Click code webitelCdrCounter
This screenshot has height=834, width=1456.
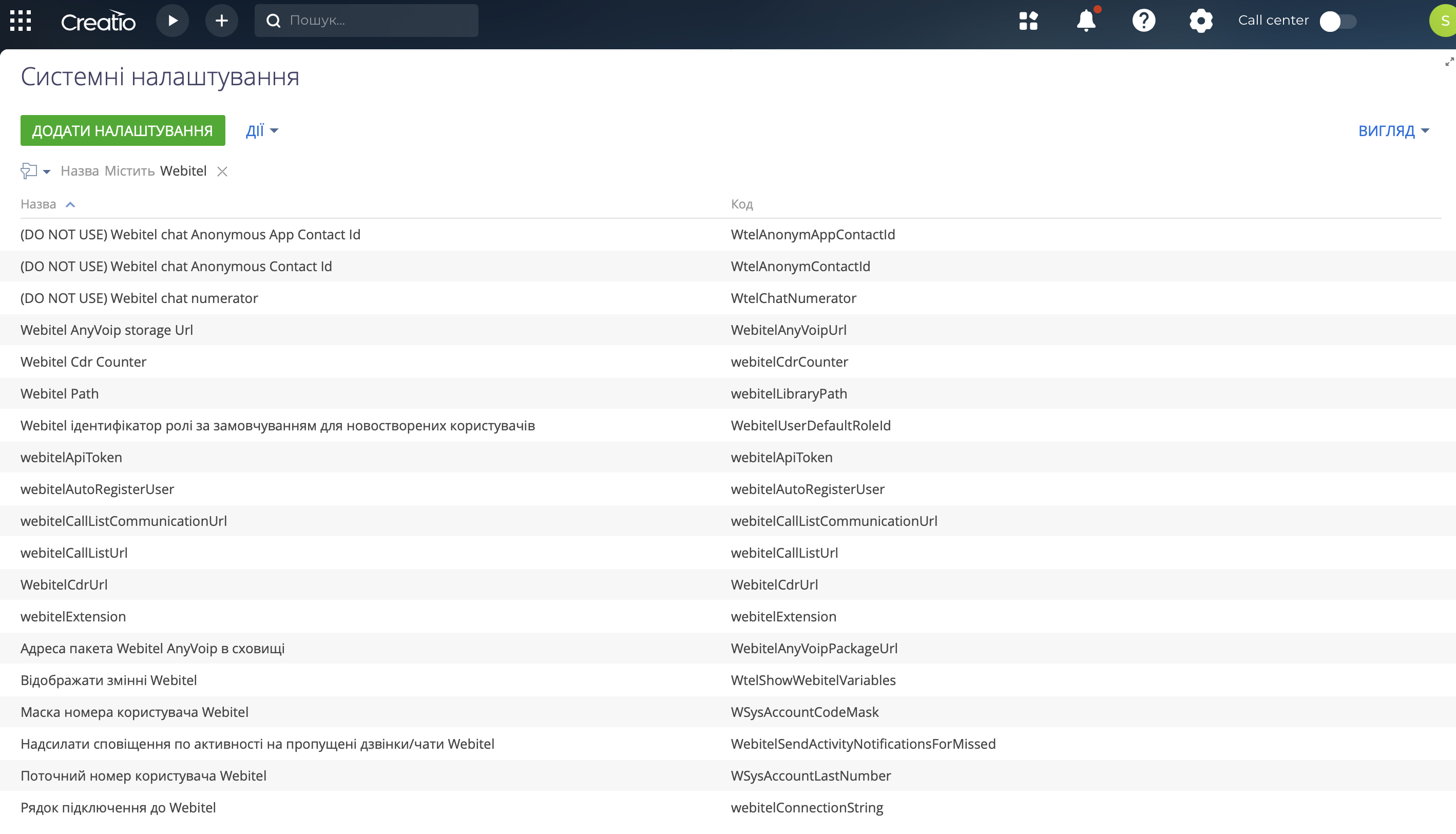coord(789,362)
